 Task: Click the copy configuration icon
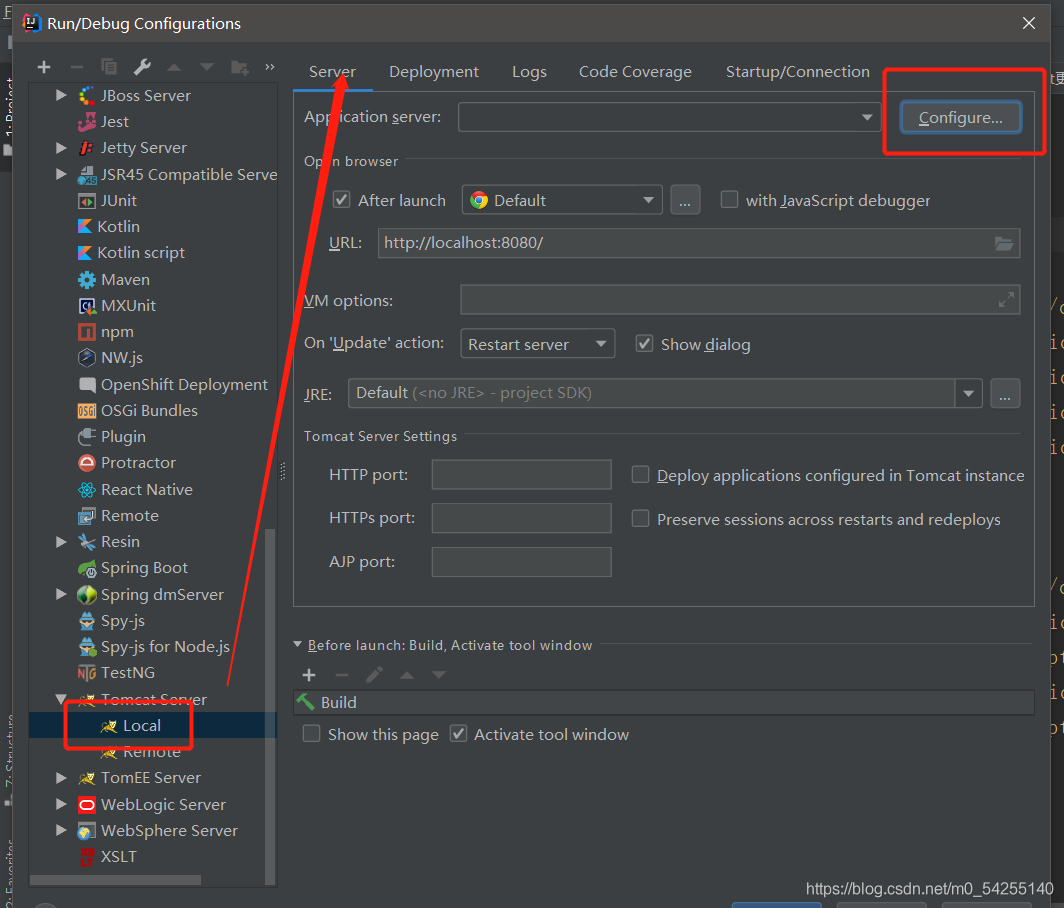[109, 67]
